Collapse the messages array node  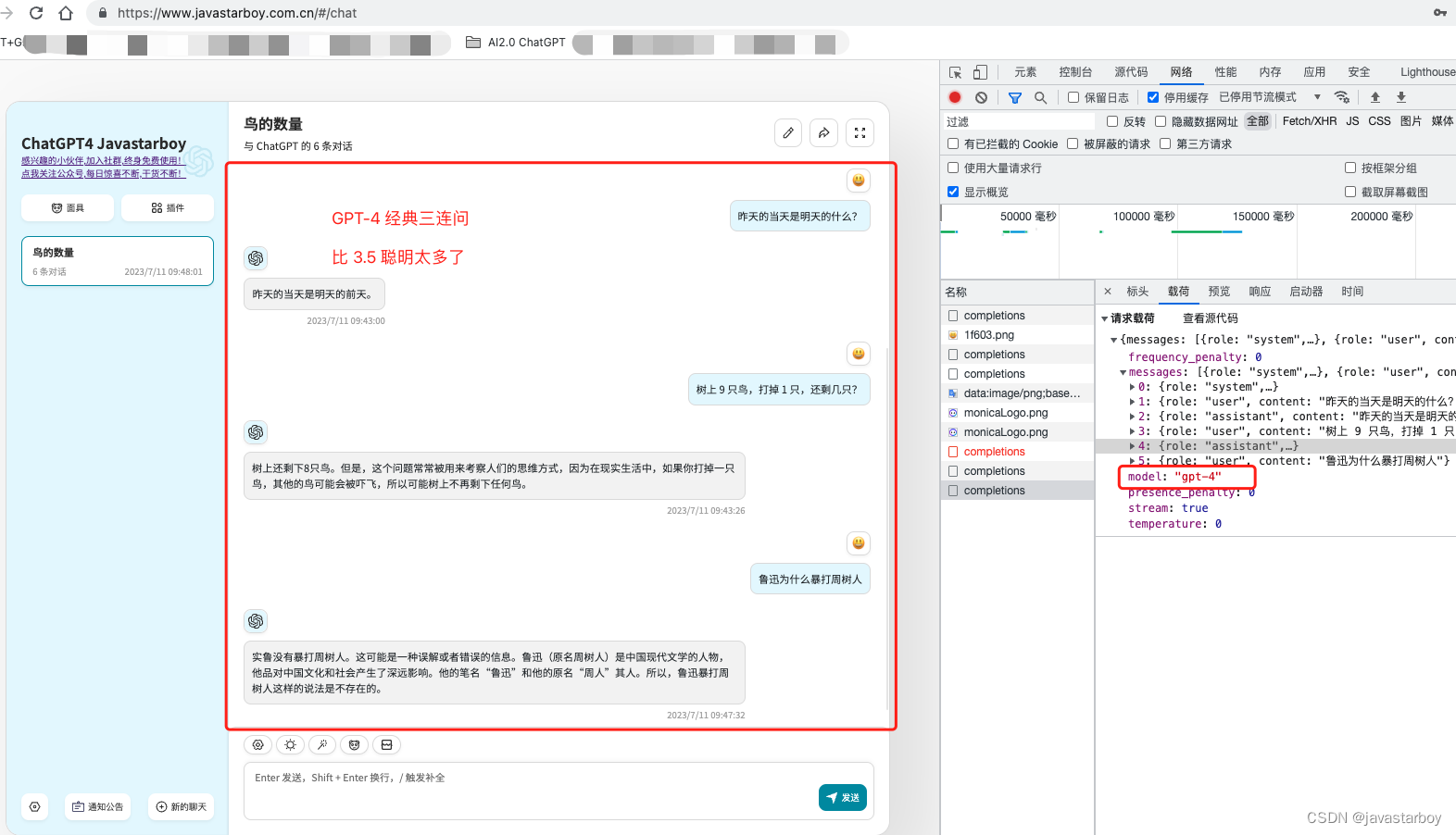pos(1123,372)
